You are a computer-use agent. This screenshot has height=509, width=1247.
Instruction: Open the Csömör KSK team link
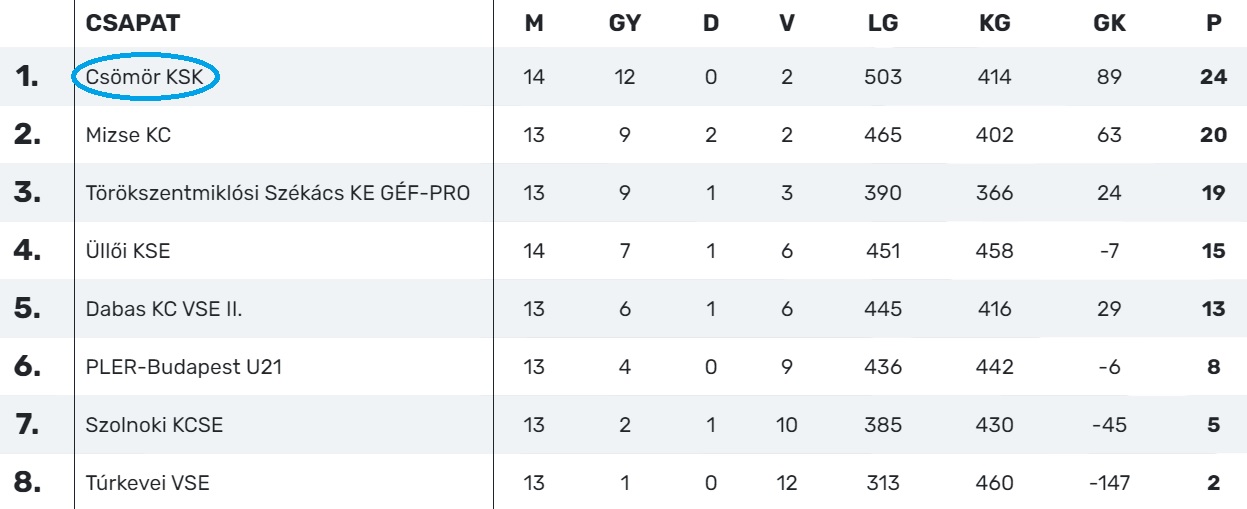pyautogui.click(x=146, y=77)
